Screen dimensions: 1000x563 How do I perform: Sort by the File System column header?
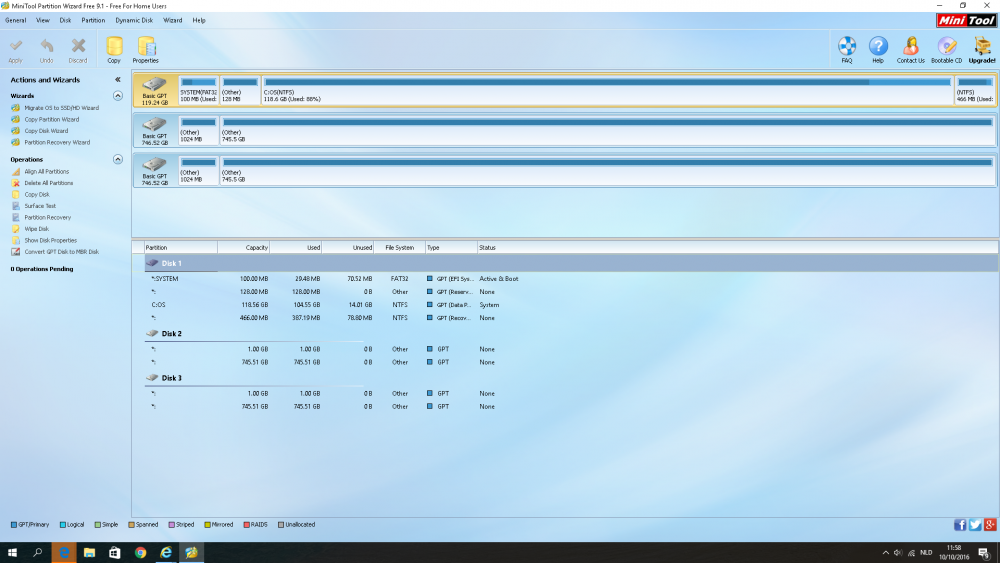pos(399,247)
